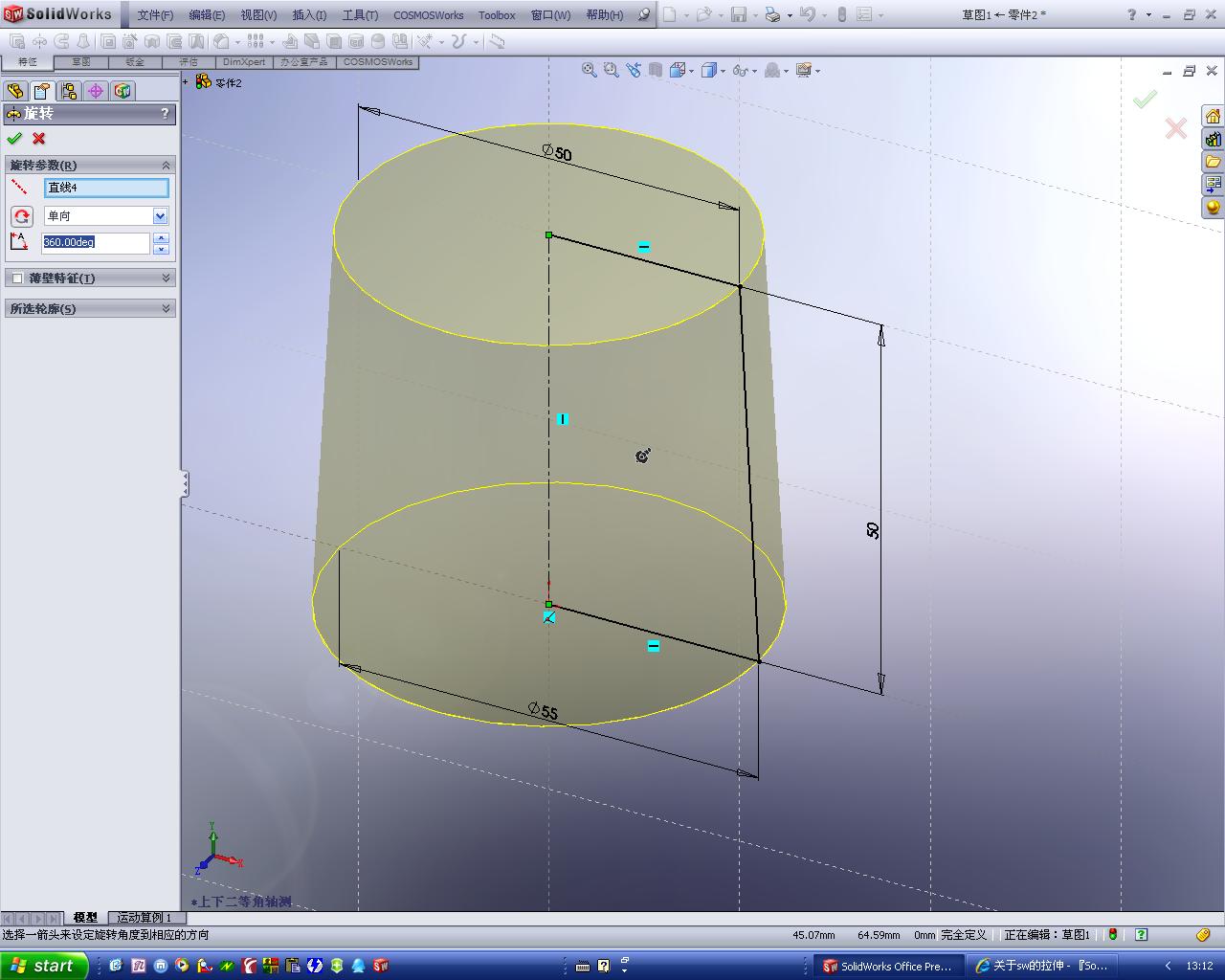The height and width of the screenshot is (980, 1225).
Task: Enable the 薄壁特征 thin feature checkbox
Action: (17, 278)
